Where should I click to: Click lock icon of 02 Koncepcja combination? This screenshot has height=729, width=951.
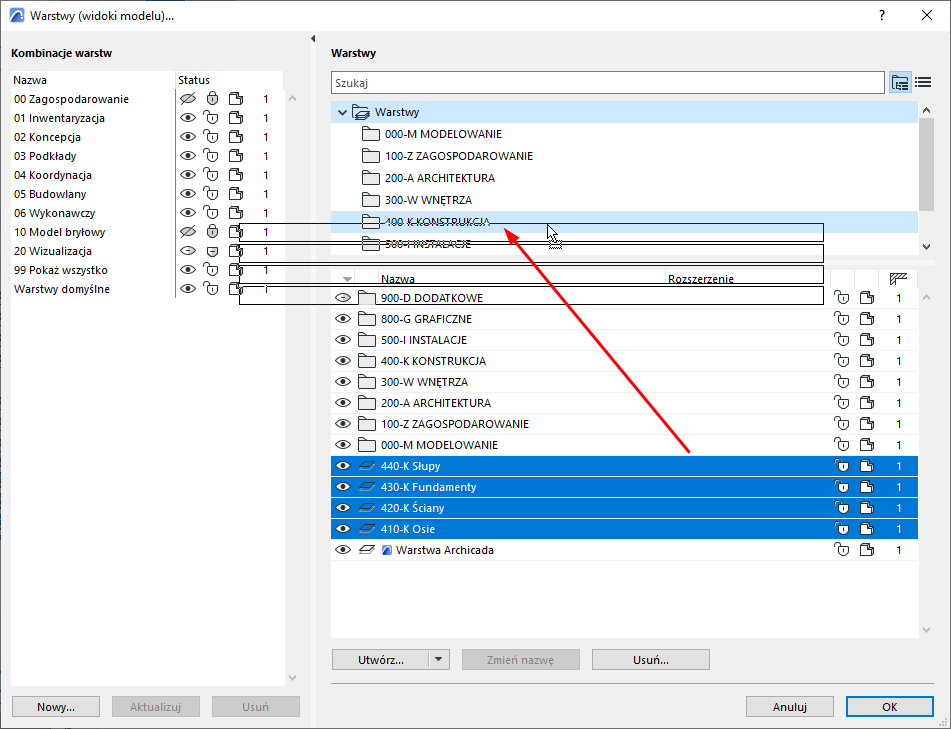point(211,136)
